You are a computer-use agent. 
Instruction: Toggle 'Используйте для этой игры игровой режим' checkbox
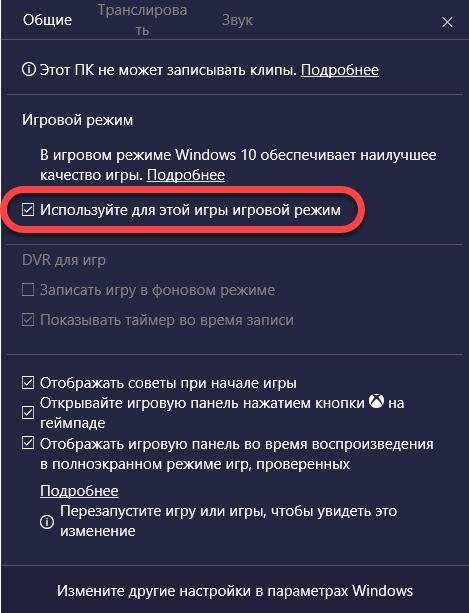tap(28, 210)
